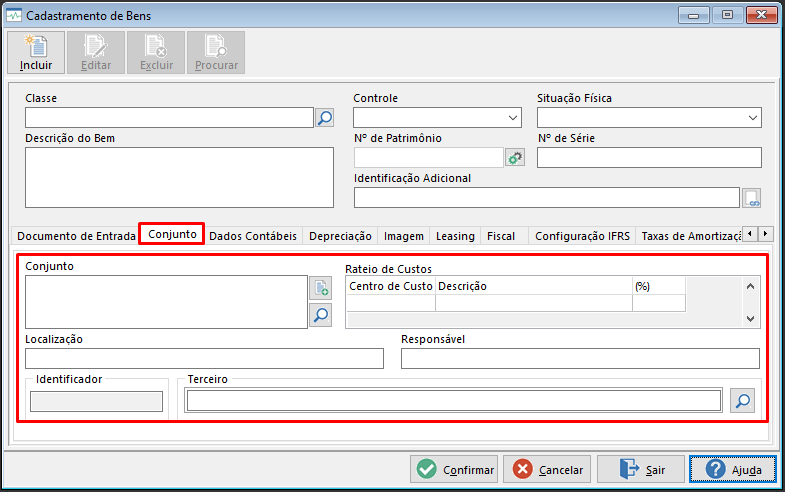Click the Confirmar button
Viewport: 785px width, 492px height.
tap(454, 469)
